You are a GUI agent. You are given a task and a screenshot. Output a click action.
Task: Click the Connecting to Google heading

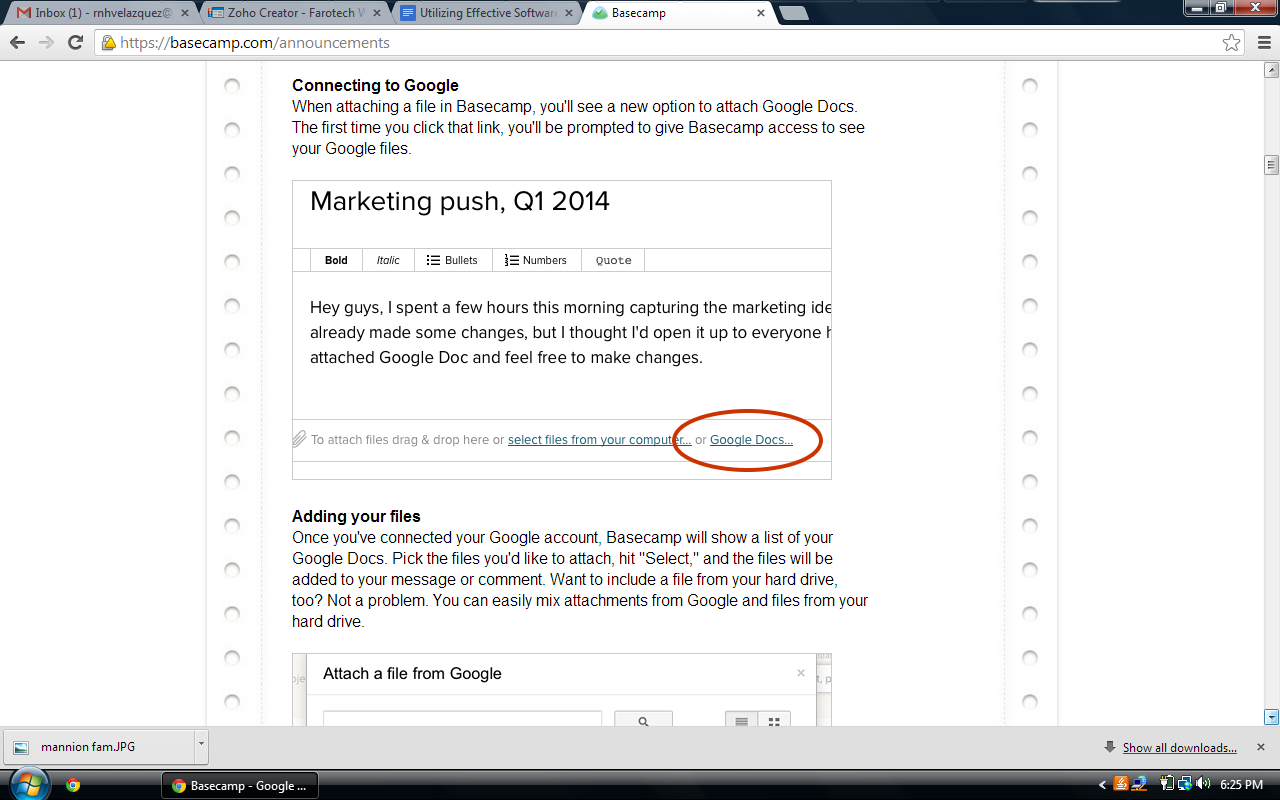pos(375,85)
